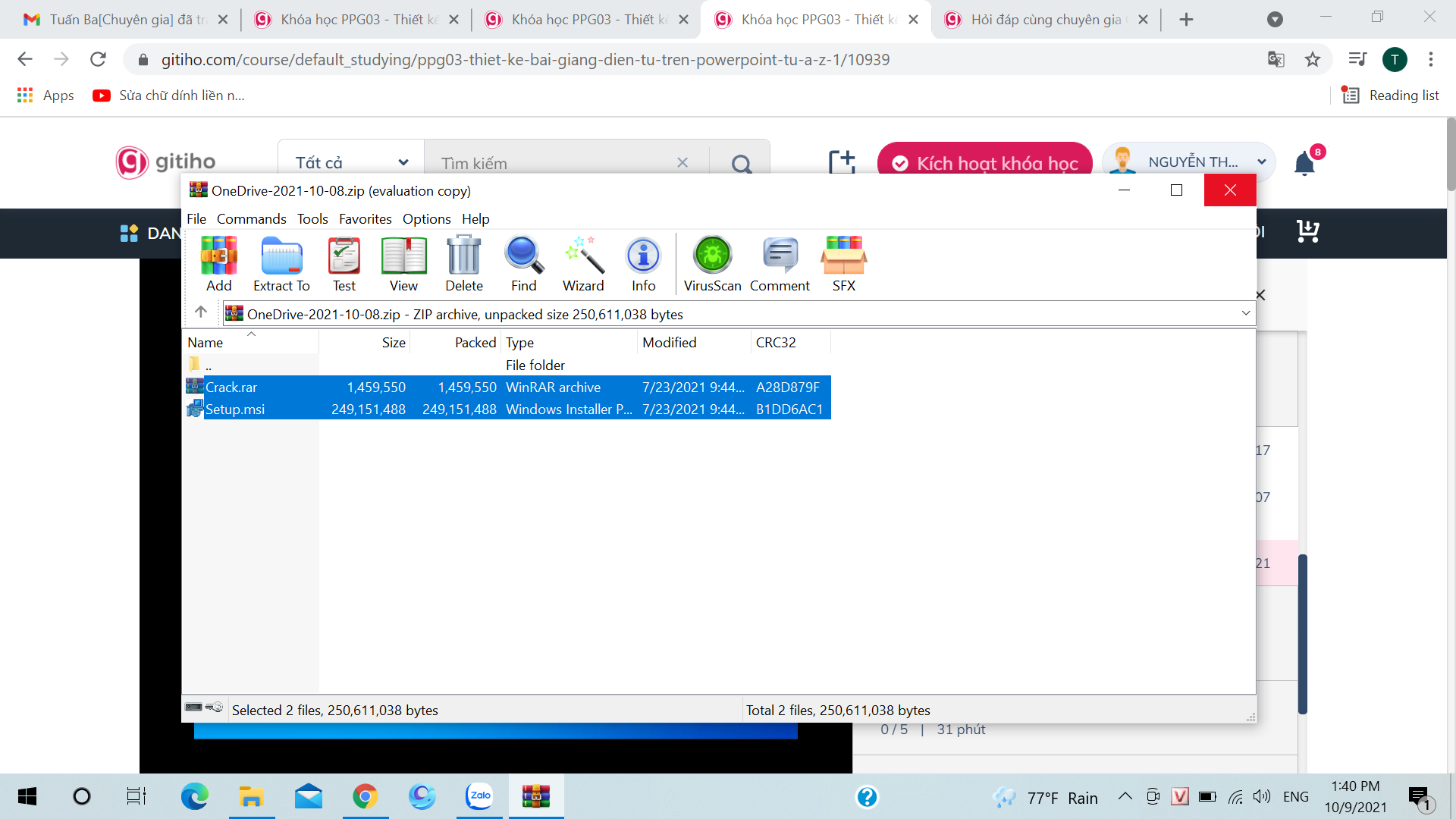Sort by Modified column header
This screenshot has width=1456, height=819.
click(x=694, y=343)
